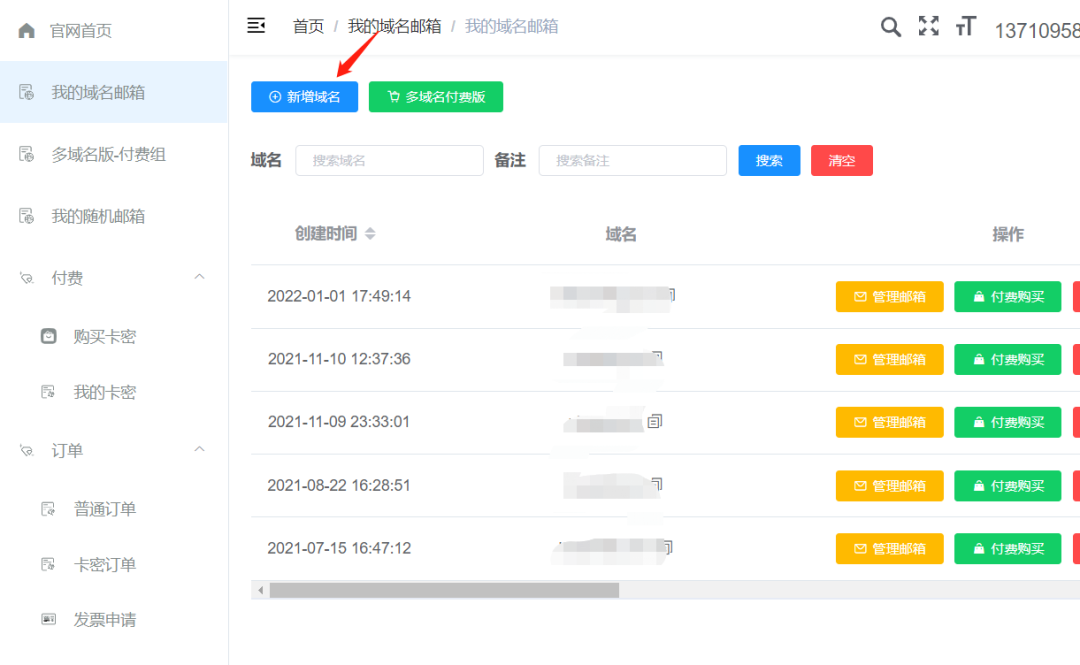Click the red 清空 button

click(x=841, y=160)
